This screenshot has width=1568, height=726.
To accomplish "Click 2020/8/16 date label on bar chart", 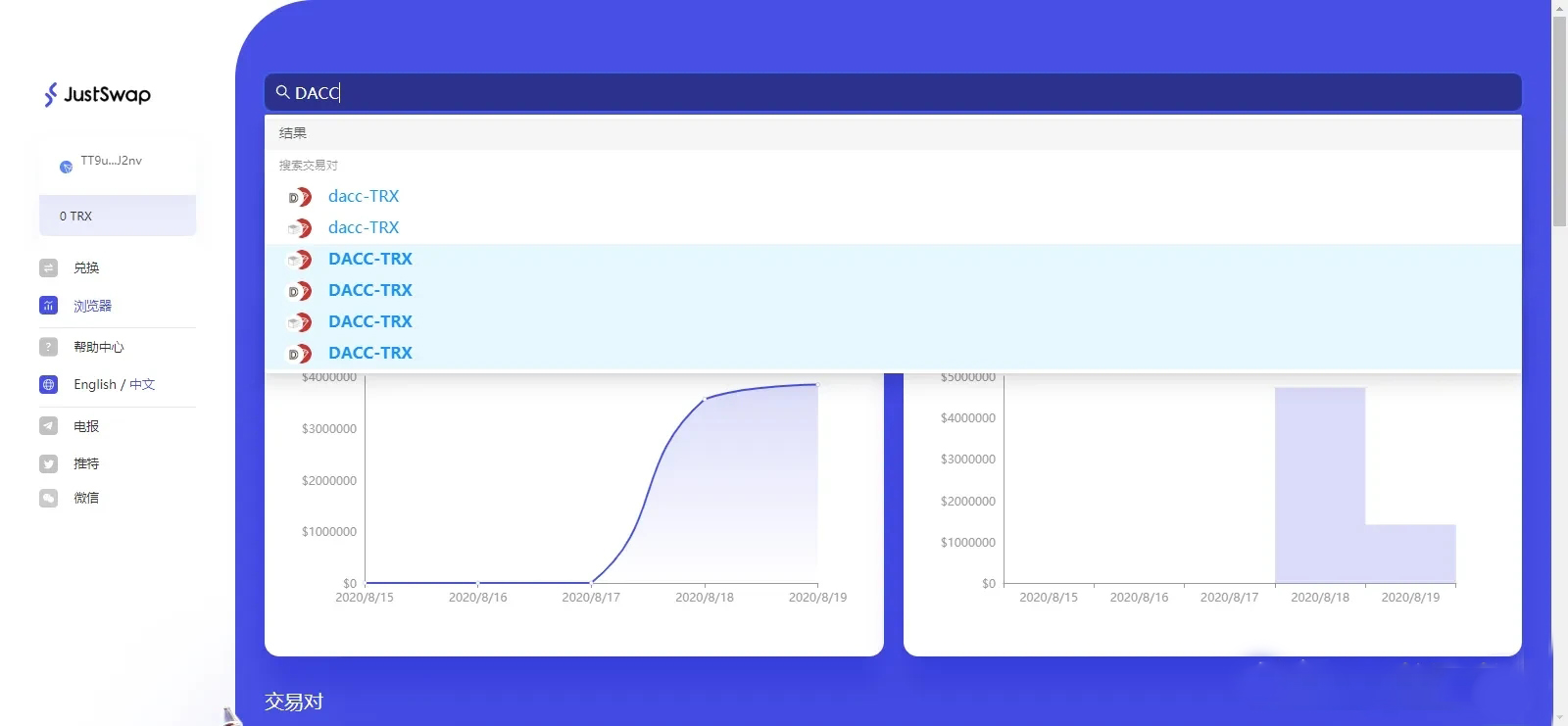I will [x=1139, y=598].
